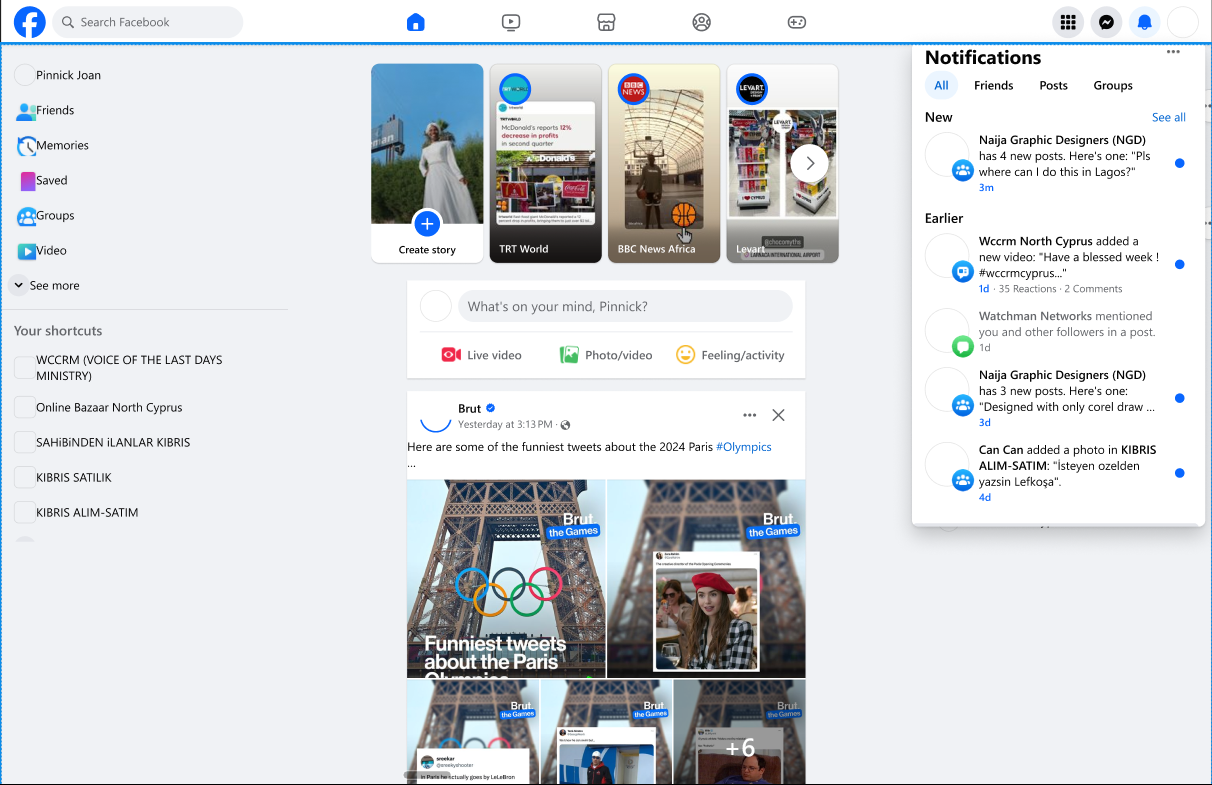Open the Home feed icon
The height and width of the screenshot is (785, 1212).
pos(416,22)
